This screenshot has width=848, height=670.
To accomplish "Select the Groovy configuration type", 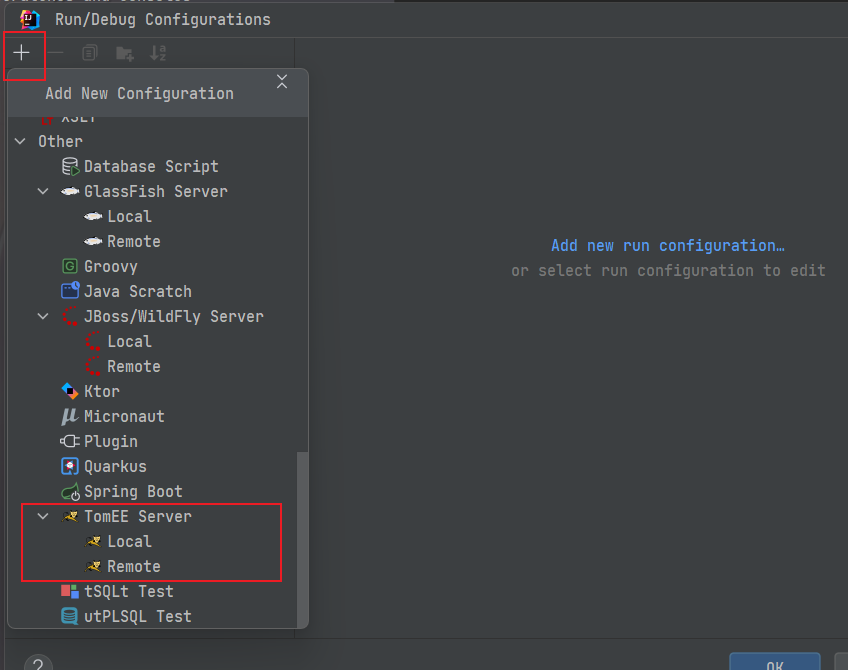I will [x=111, y=267].
